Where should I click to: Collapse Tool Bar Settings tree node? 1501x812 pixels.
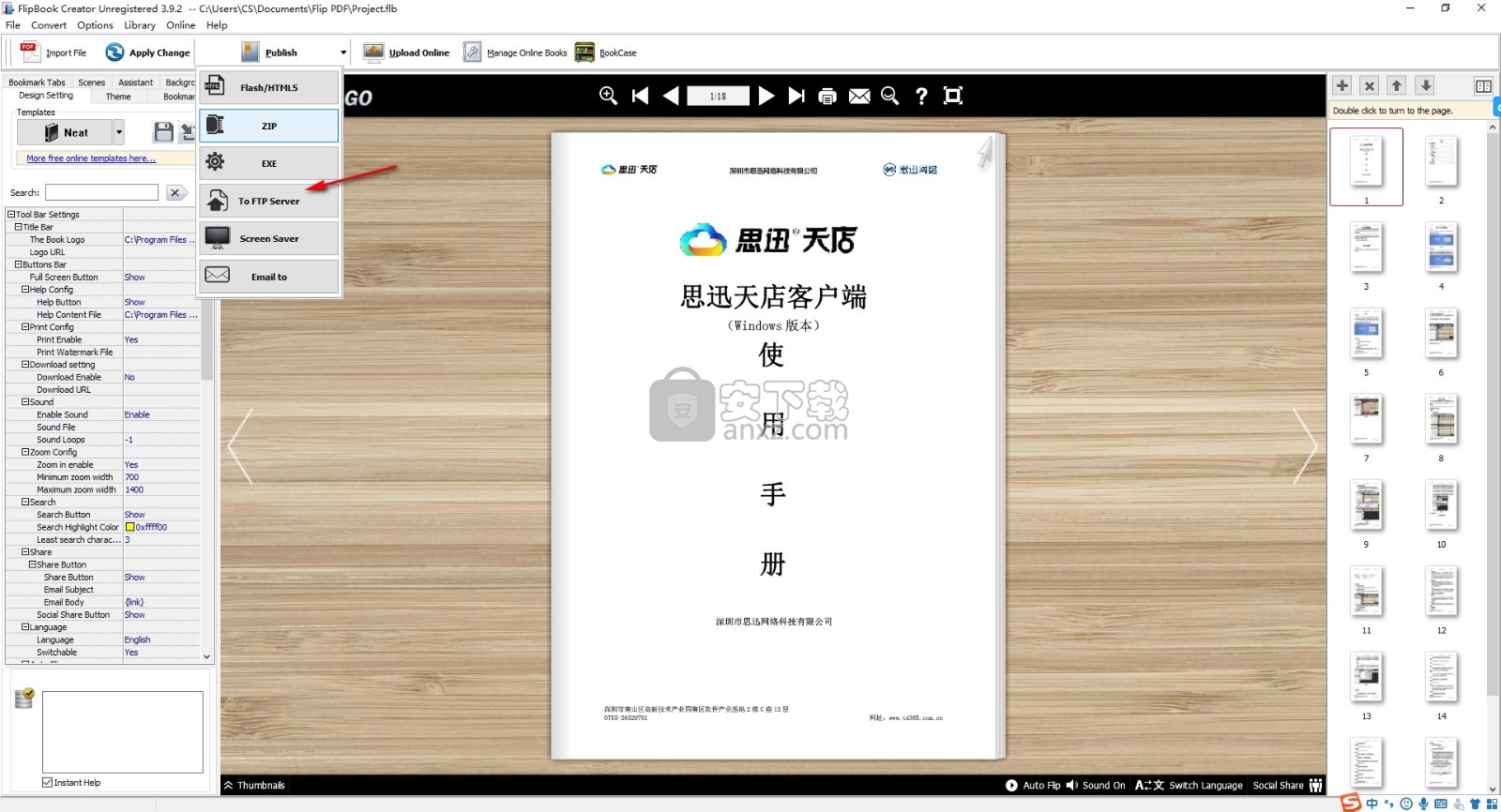11,214
